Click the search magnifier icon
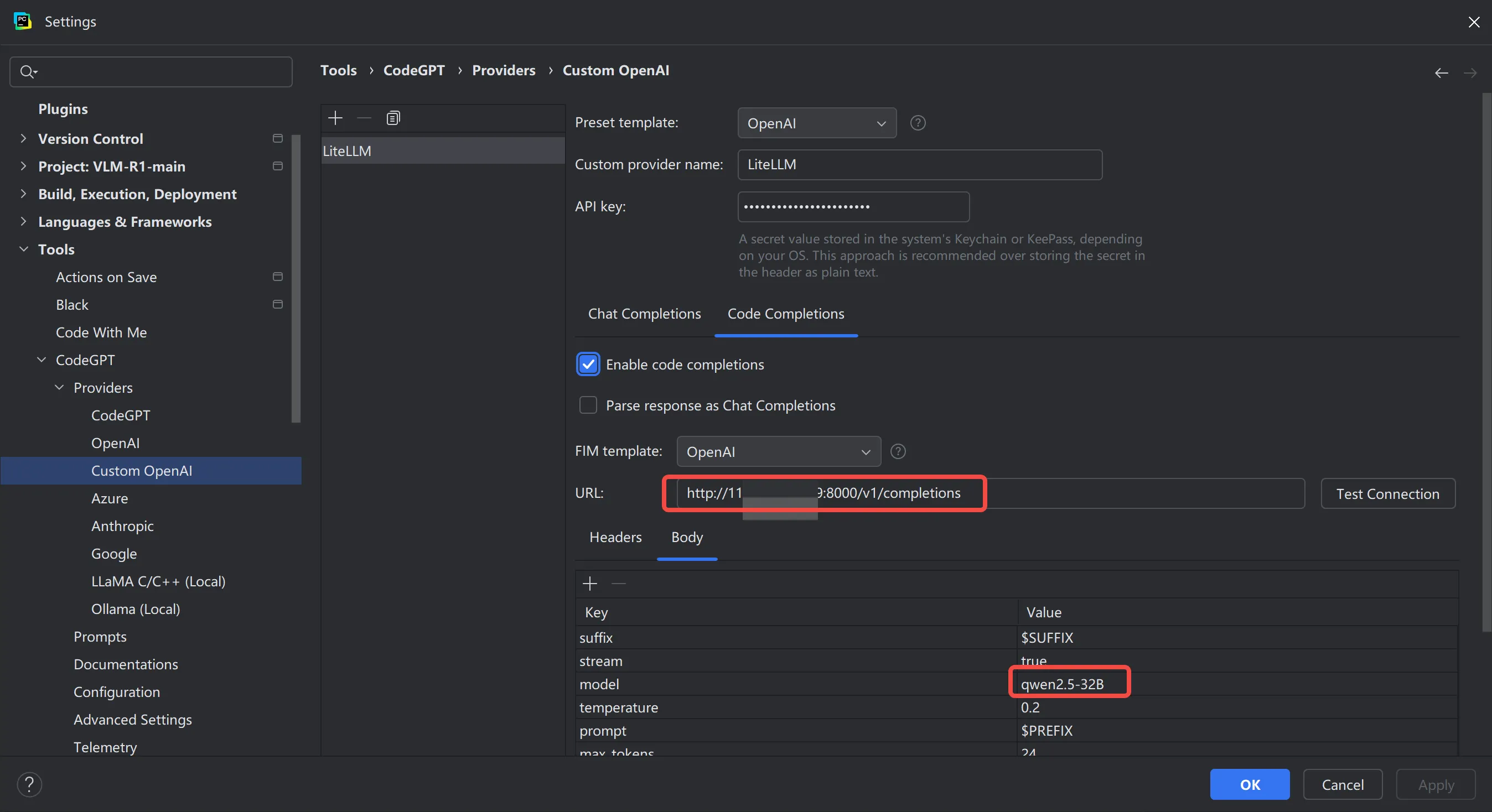Image resolution: width=1492 pixels, height=812 pixels. point(28,72)
